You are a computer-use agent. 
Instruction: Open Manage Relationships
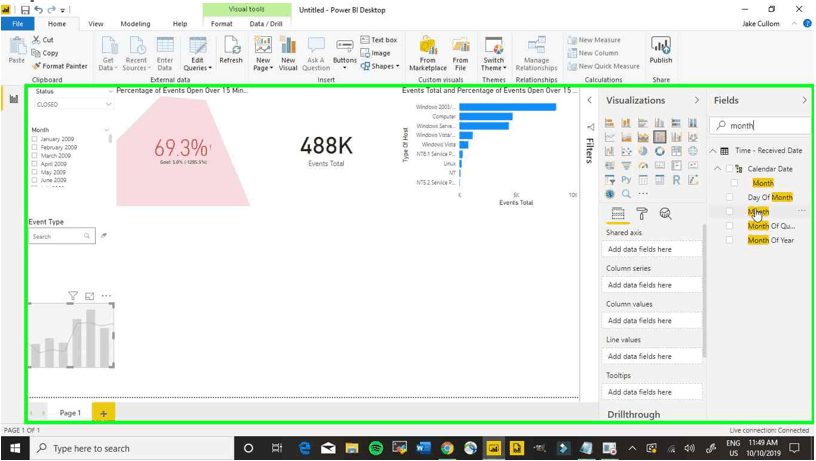click(x=536, y=53)
